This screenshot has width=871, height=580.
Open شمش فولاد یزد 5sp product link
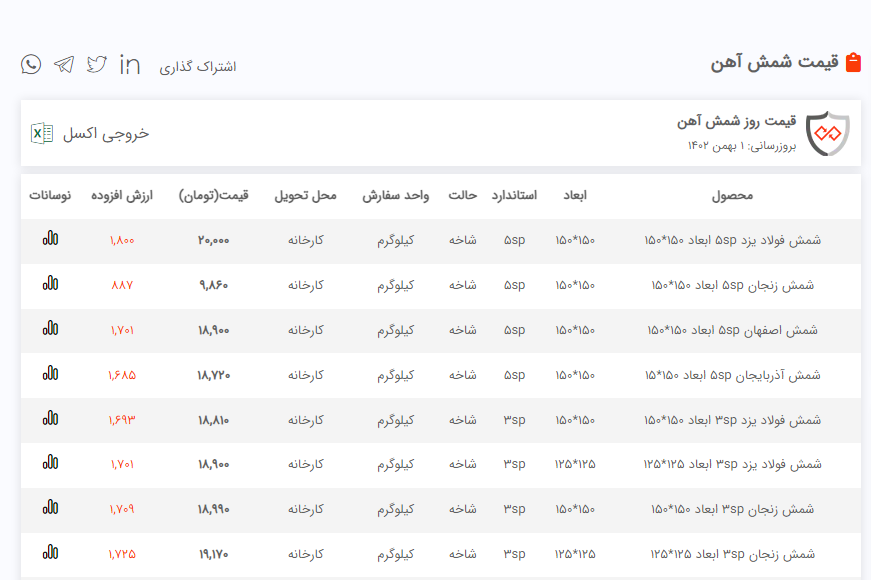tap(732, 241)
